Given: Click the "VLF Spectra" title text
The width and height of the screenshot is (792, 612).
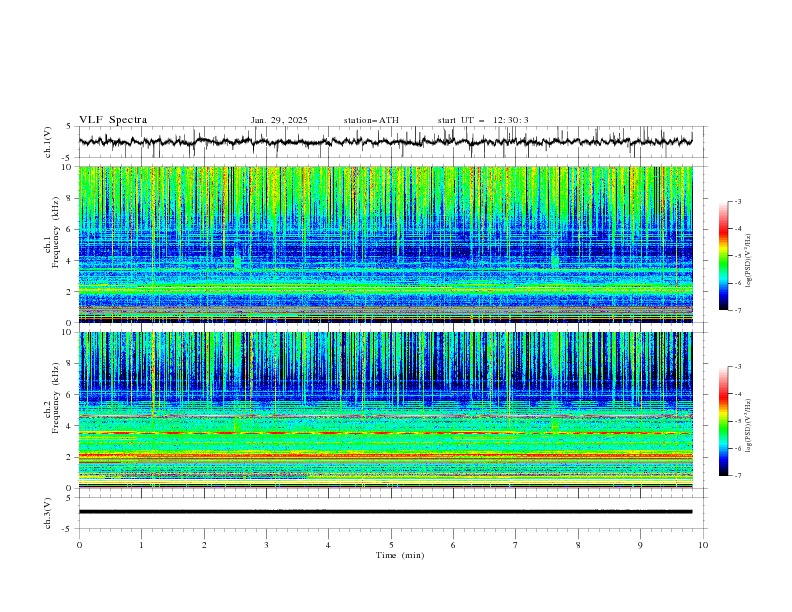Looking at the screenshot, I should (113, 120).
